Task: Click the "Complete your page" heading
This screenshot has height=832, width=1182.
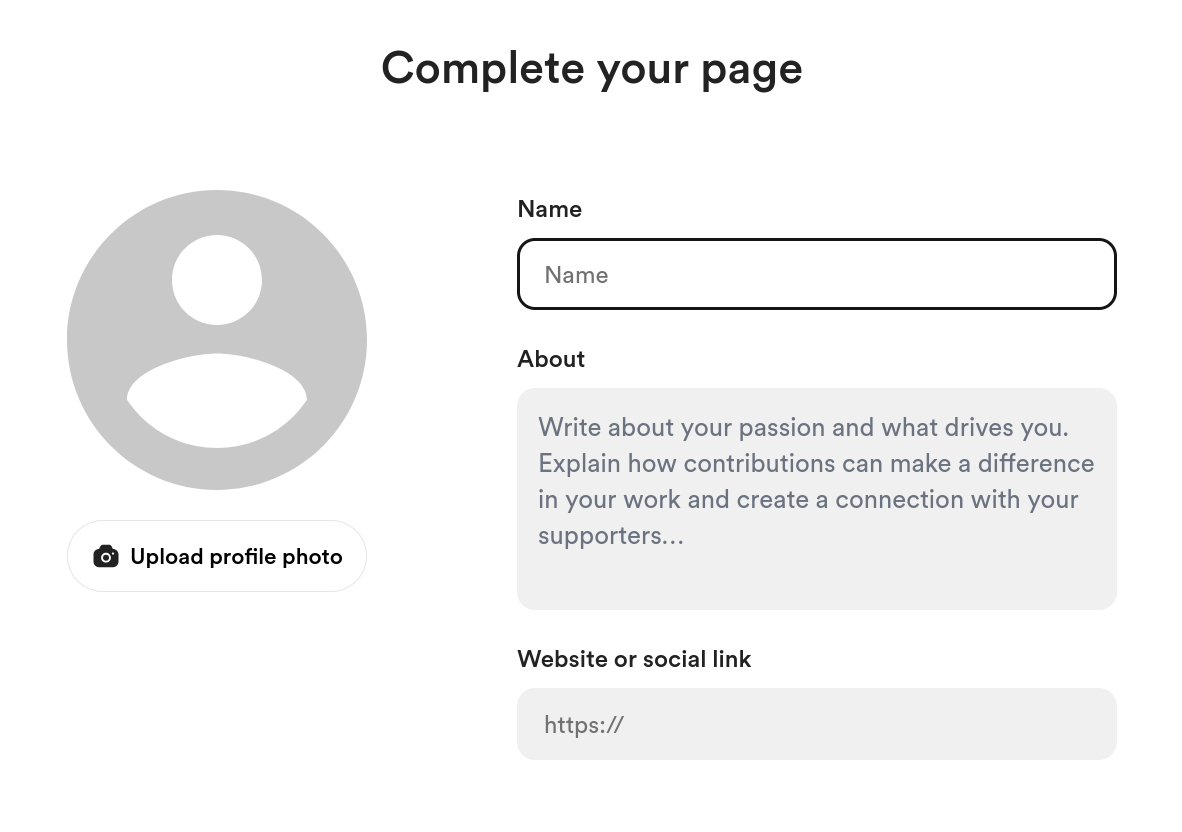Action: click(x=591, y=68)
